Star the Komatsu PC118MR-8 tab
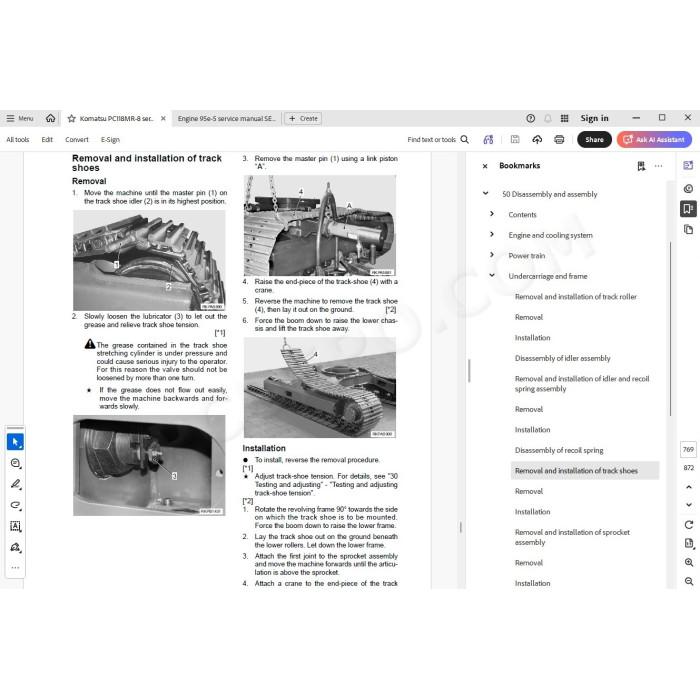The height and width of the screenshot is (700, 700). 71,118
